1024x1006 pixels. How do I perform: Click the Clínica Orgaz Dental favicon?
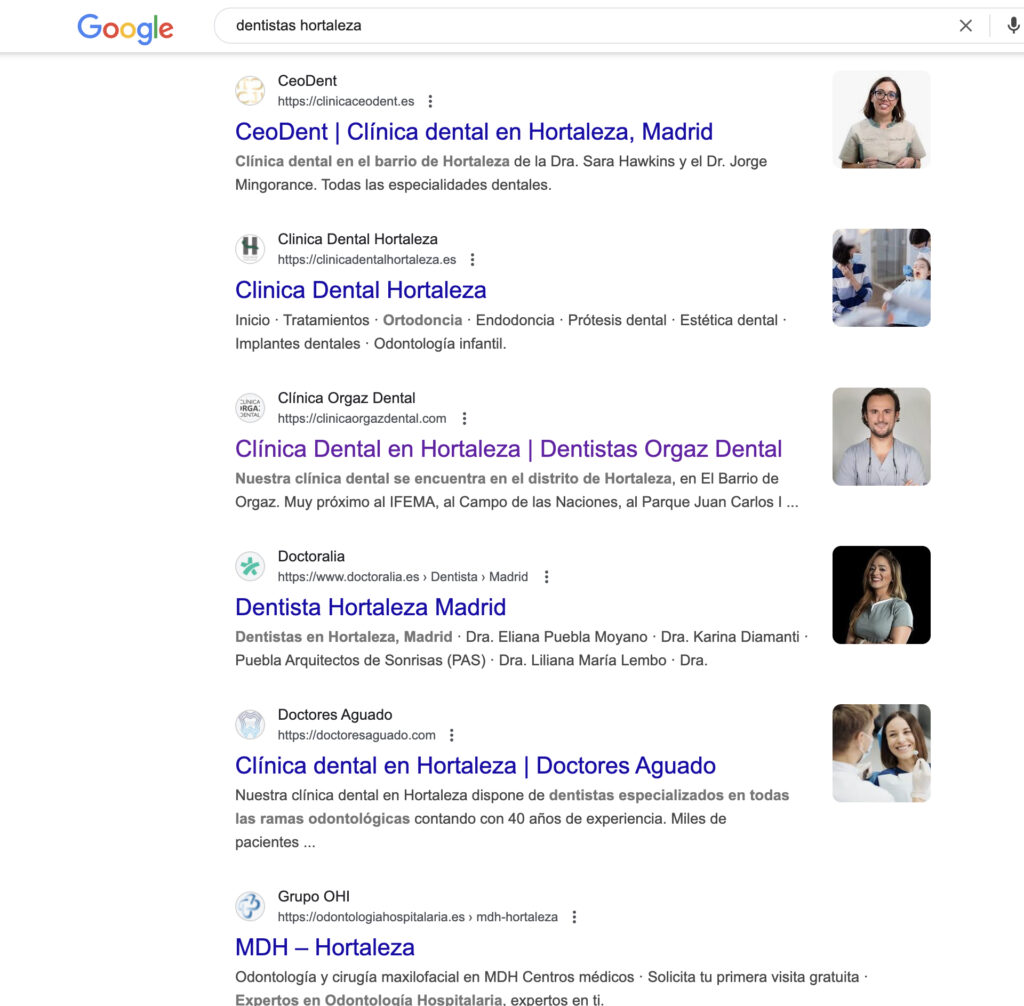point(250,408)
